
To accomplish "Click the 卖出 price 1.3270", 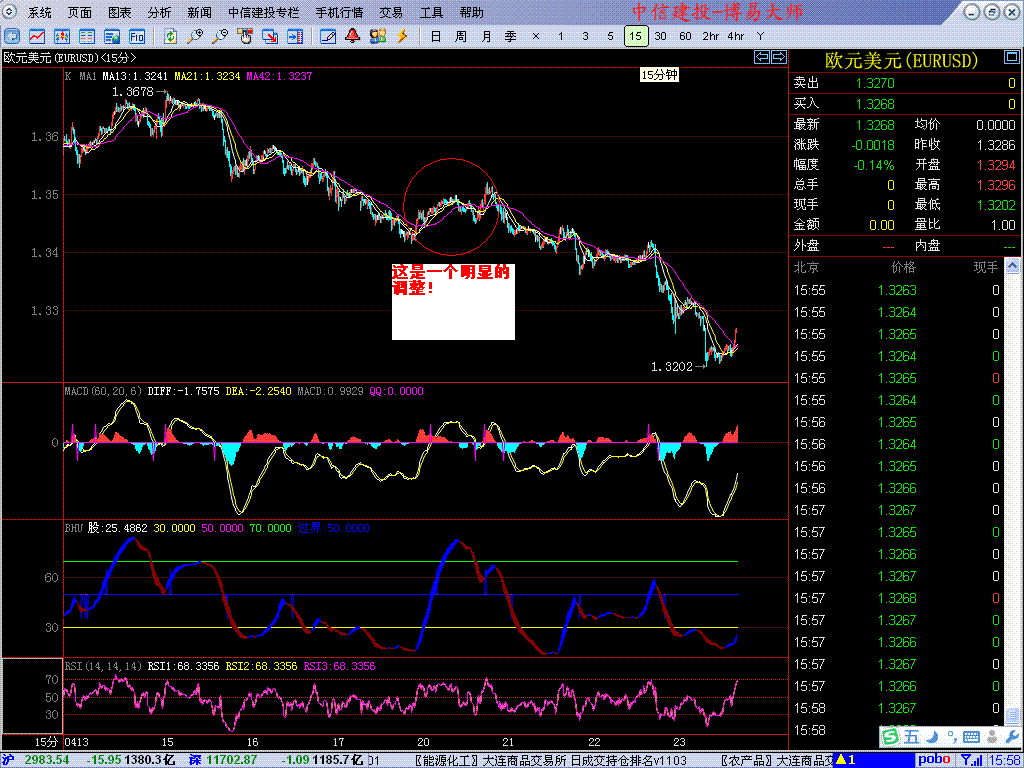I will pos(875,84).
